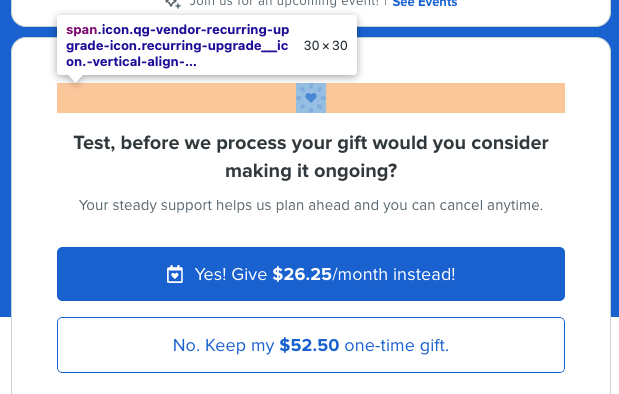Click the 30 × 30 size label in tooltip

(326, 46)
